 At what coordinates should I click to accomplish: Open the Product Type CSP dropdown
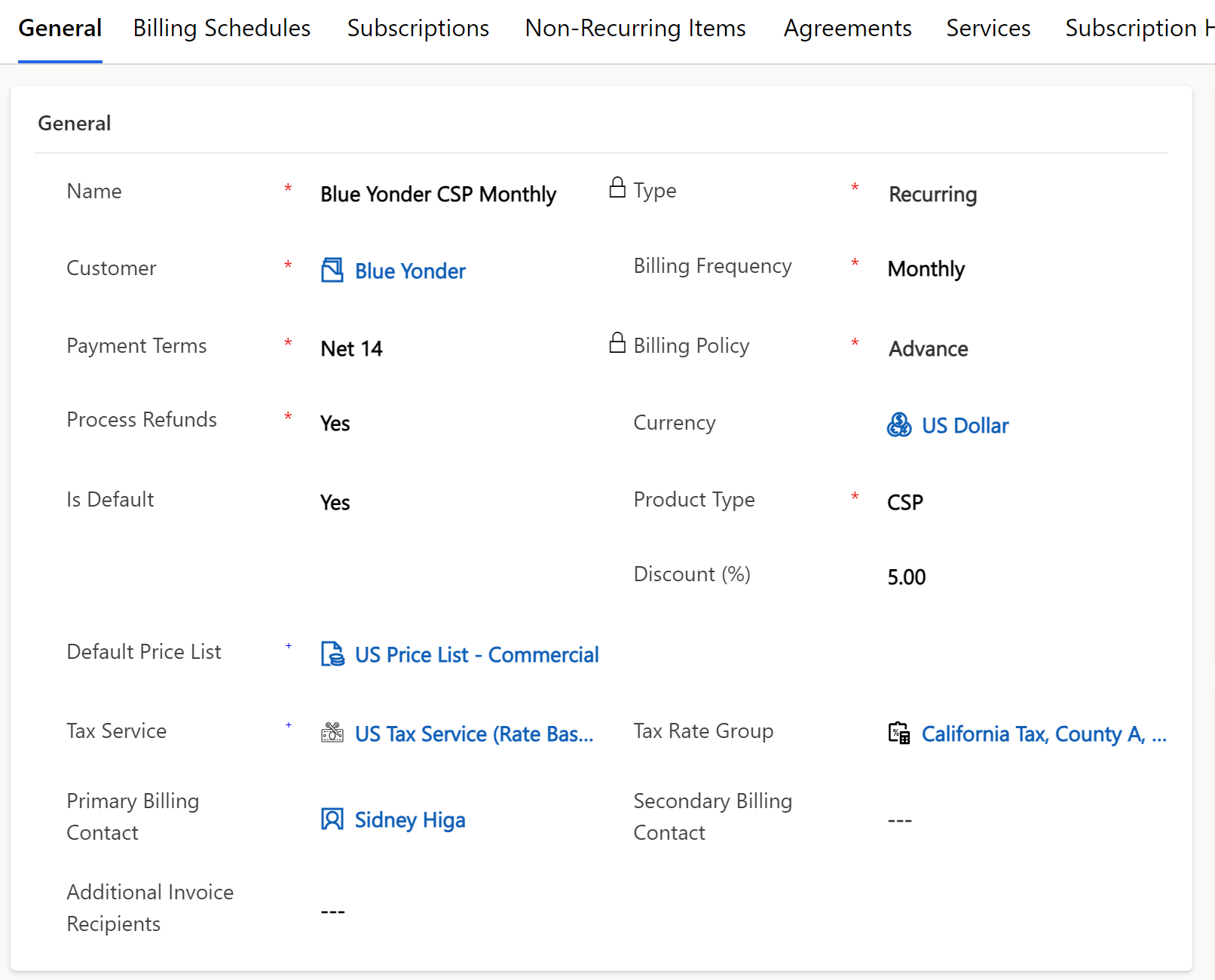click(905, 503)
